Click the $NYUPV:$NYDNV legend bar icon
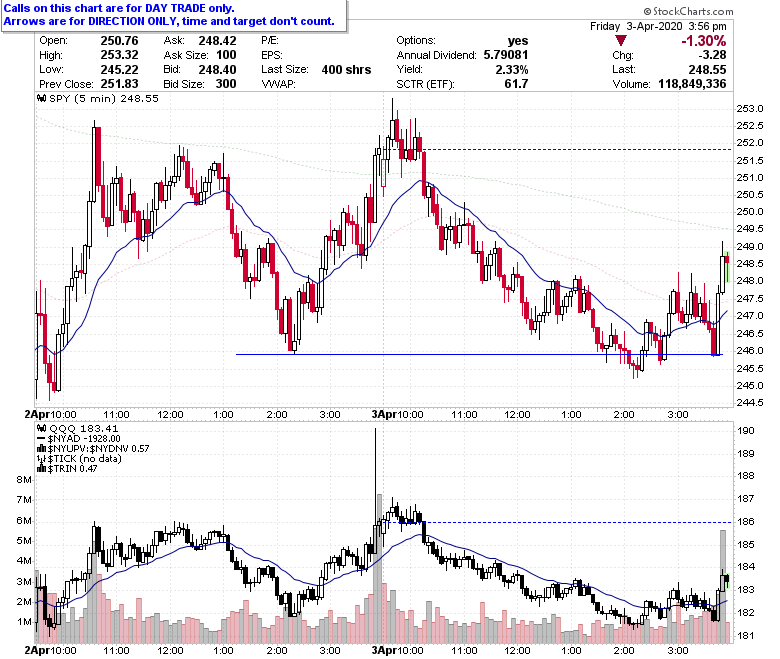Image resolution: width=780 pixels, height=659 pixels. coord(42,449)
